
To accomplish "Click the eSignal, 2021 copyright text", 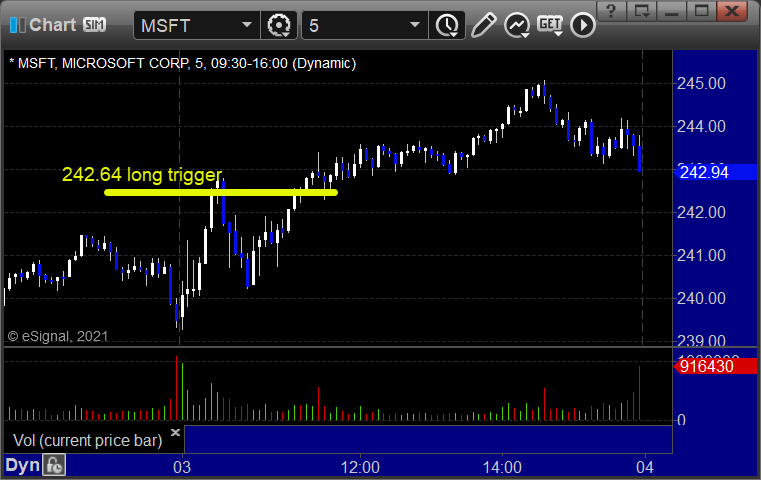I will coord(58,336).
